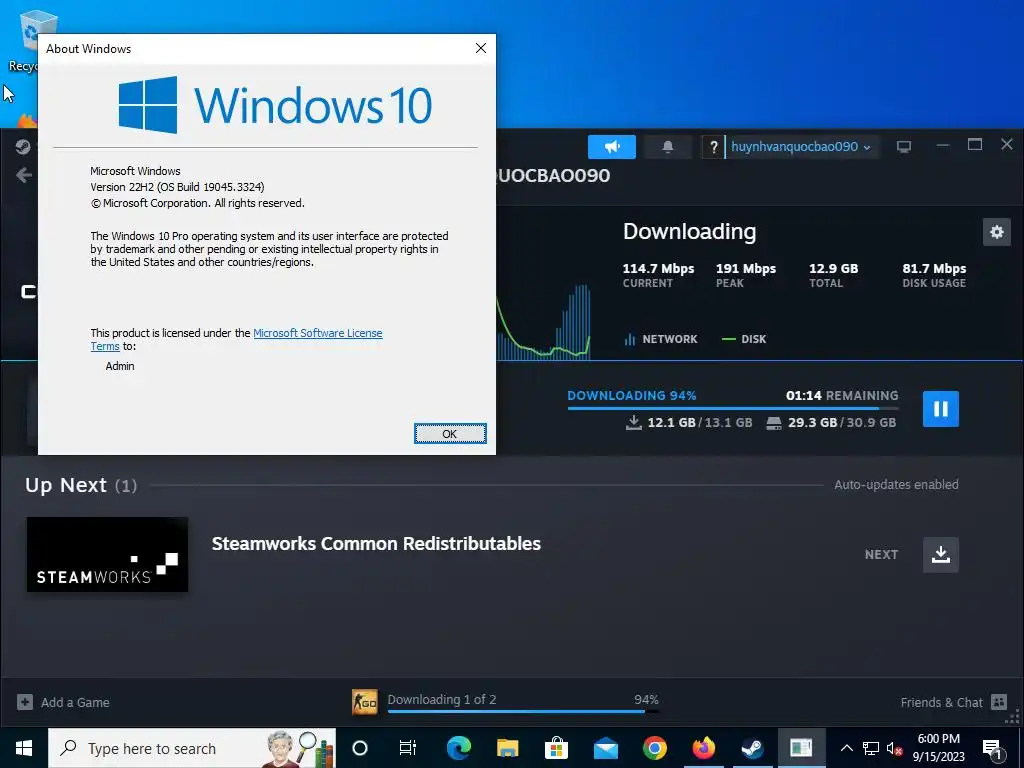This screenshot has height=768, width=1024.
Task: Open the clock showing 6:00 PM
Action: coord(938,748)
